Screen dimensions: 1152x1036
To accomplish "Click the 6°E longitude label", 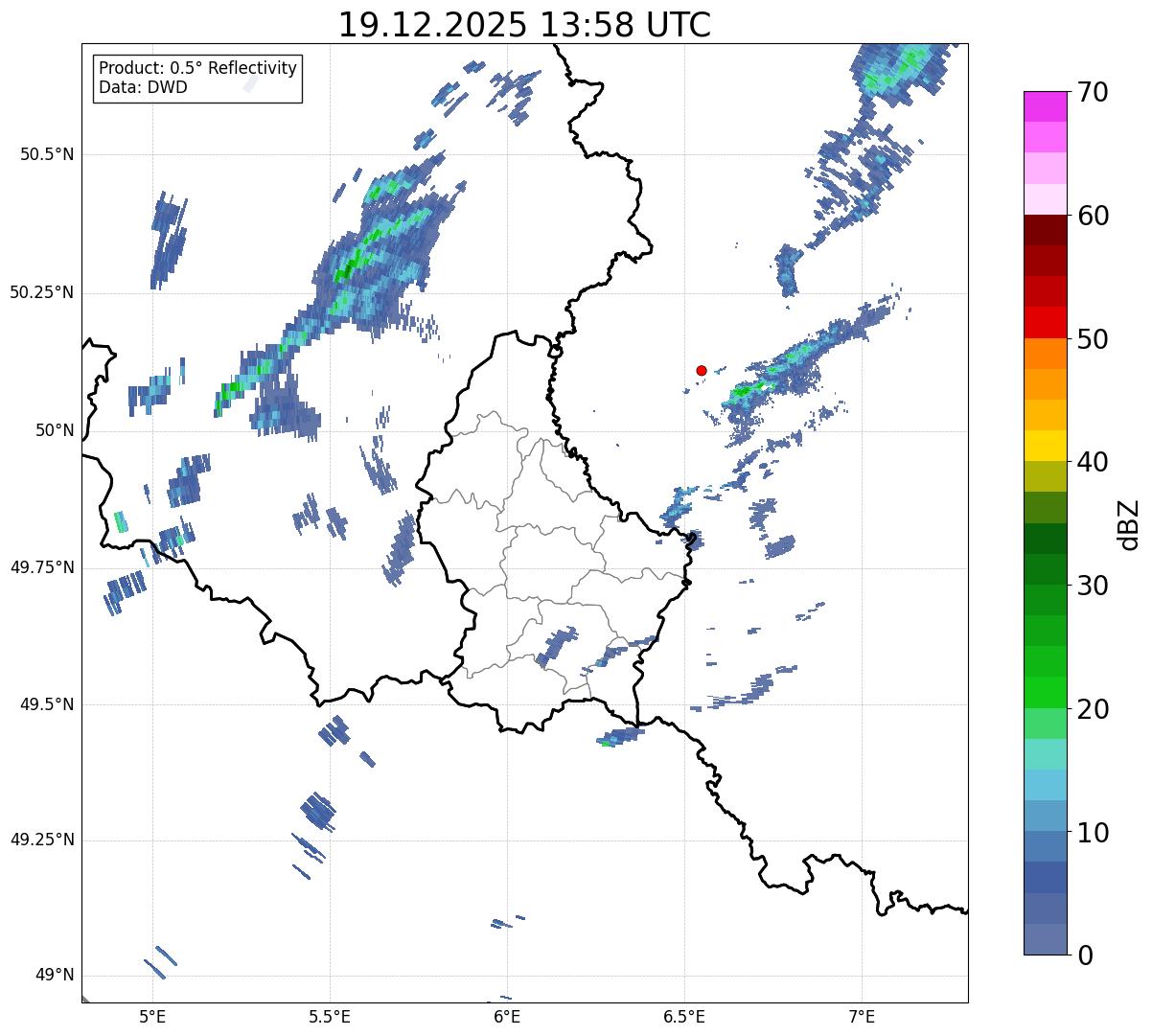I will [x=507, y=1016].
